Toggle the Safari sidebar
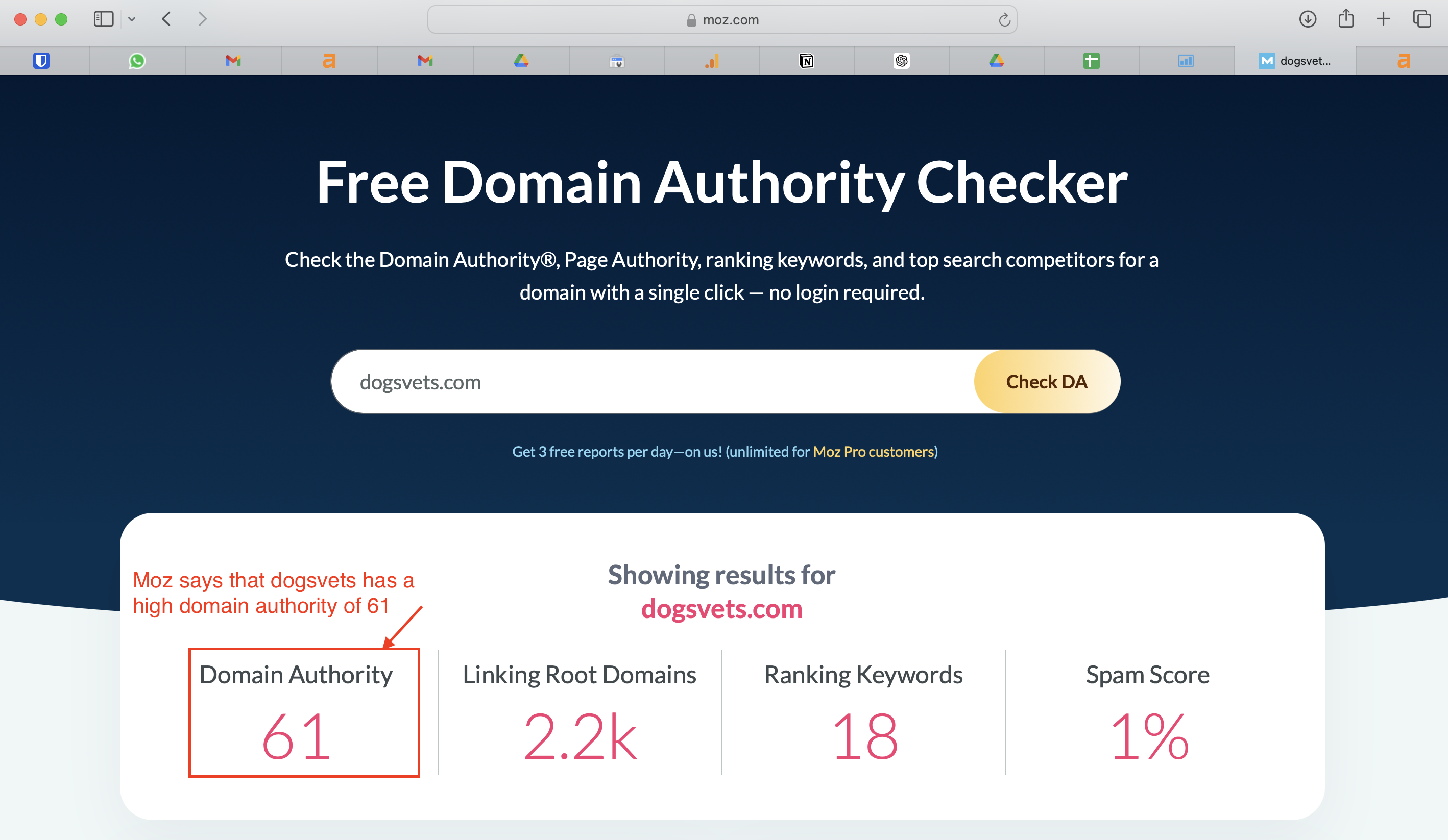1448x840 pixels. click(x=104, y=19)
